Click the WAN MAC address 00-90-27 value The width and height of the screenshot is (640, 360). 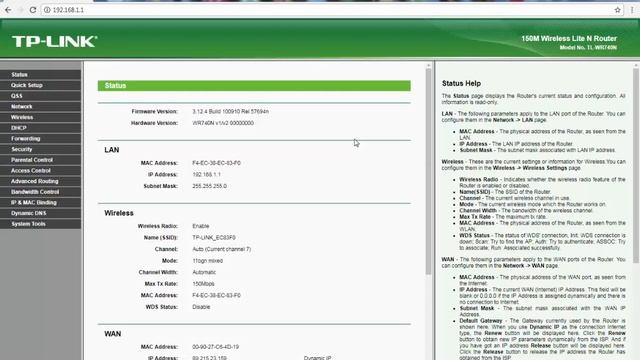[x=216, y=347]
